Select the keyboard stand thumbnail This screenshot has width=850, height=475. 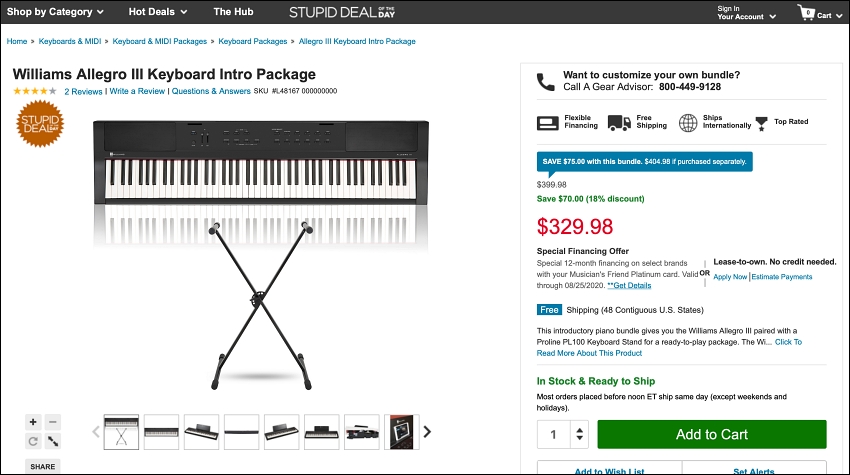121,432
